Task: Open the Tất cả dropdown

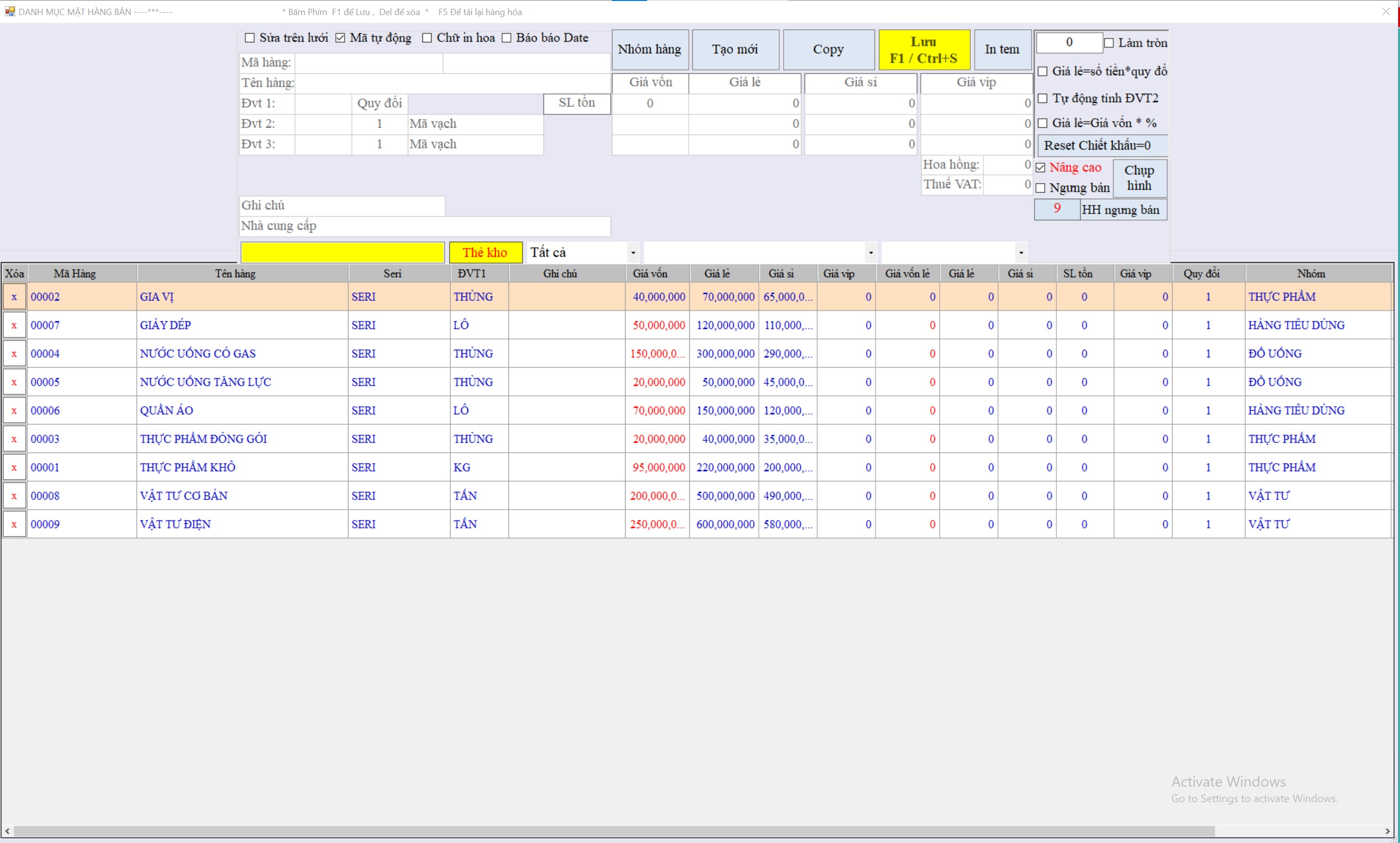Action: pos(633,253)
